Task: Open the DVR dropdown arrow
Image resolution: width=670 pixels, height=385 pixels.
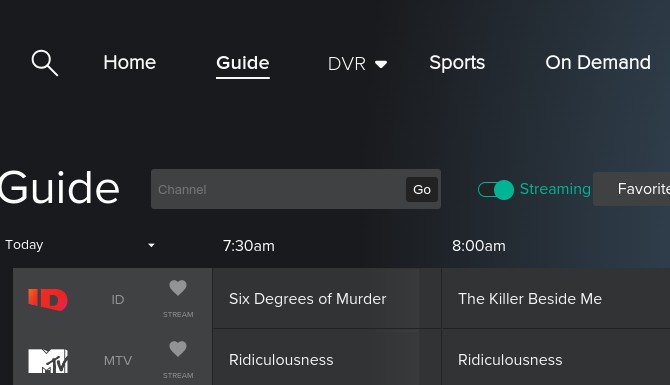Action: pyautogui.click(x=381, y=64)
